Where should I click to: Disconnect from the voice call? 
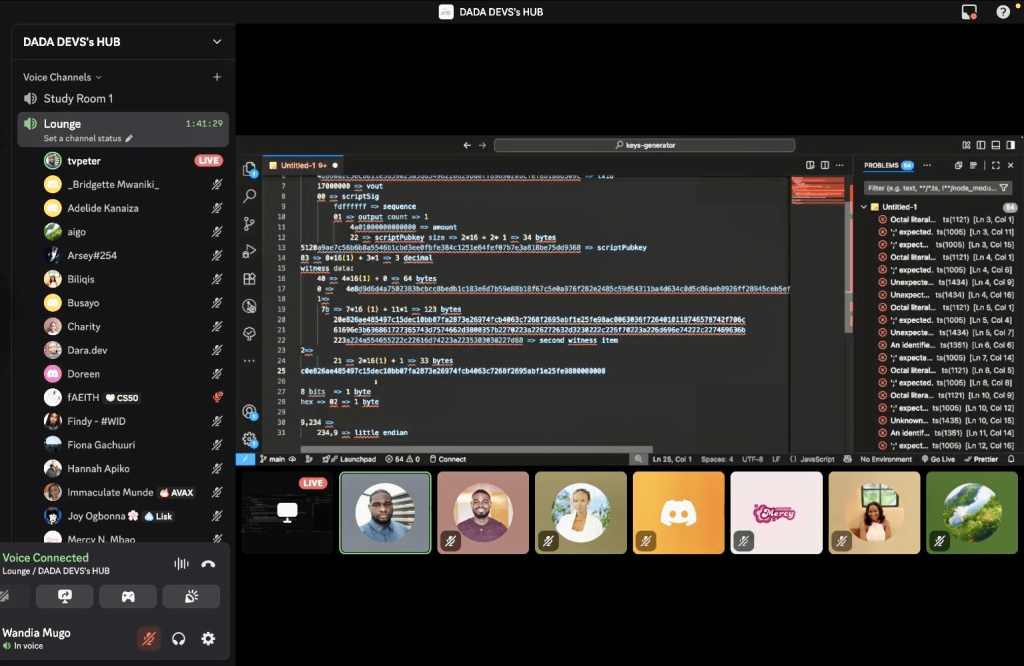pyautogui.click(x=208, y=564)
